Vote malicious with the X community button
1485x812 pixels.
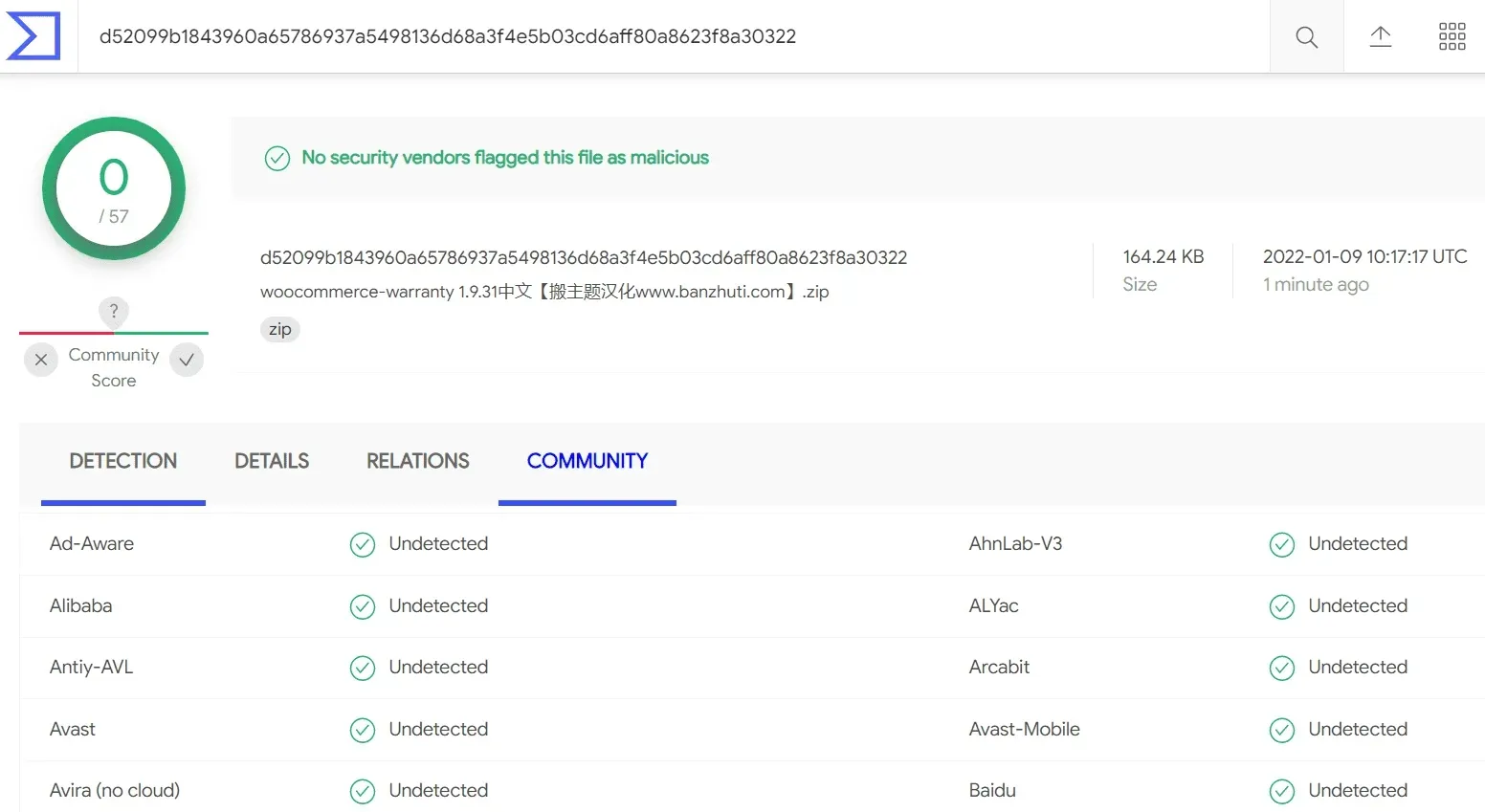tap(41, 360)
